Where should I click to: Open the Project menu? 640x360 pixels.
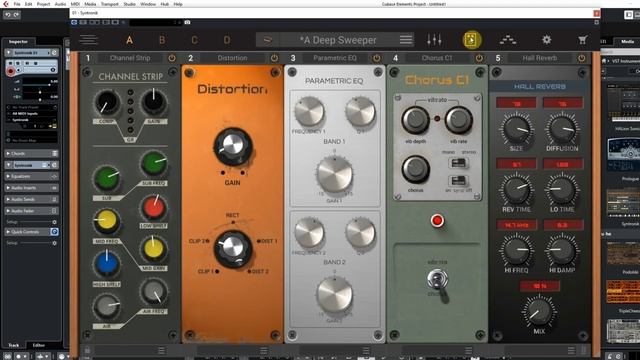(43, 4)
